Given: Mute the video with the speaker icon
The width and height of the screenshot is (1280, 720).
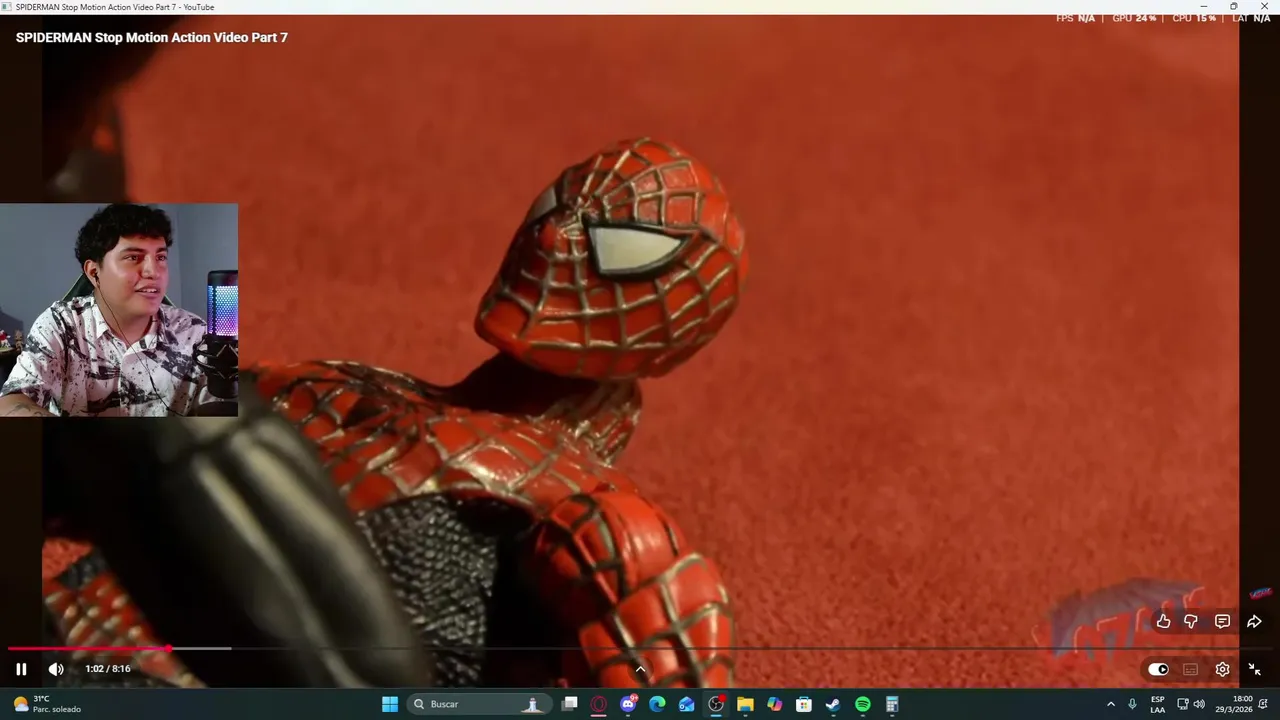Looking at the screenshot, I should [x=56, y=669].
